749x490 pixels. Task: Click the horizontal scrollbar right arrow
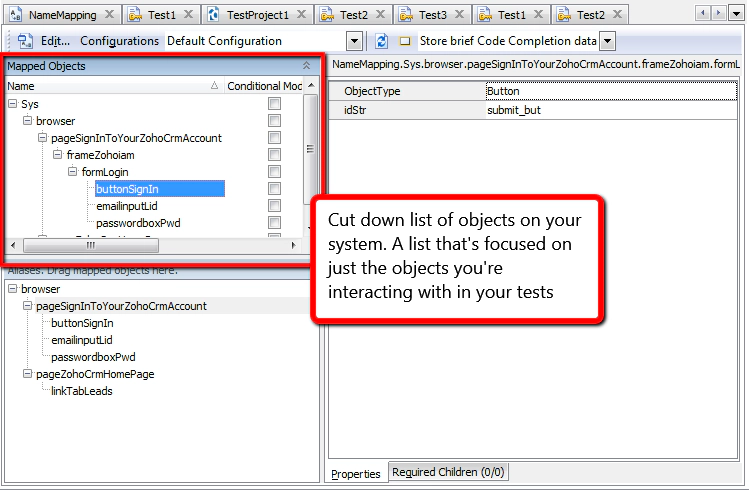point(293,245)
